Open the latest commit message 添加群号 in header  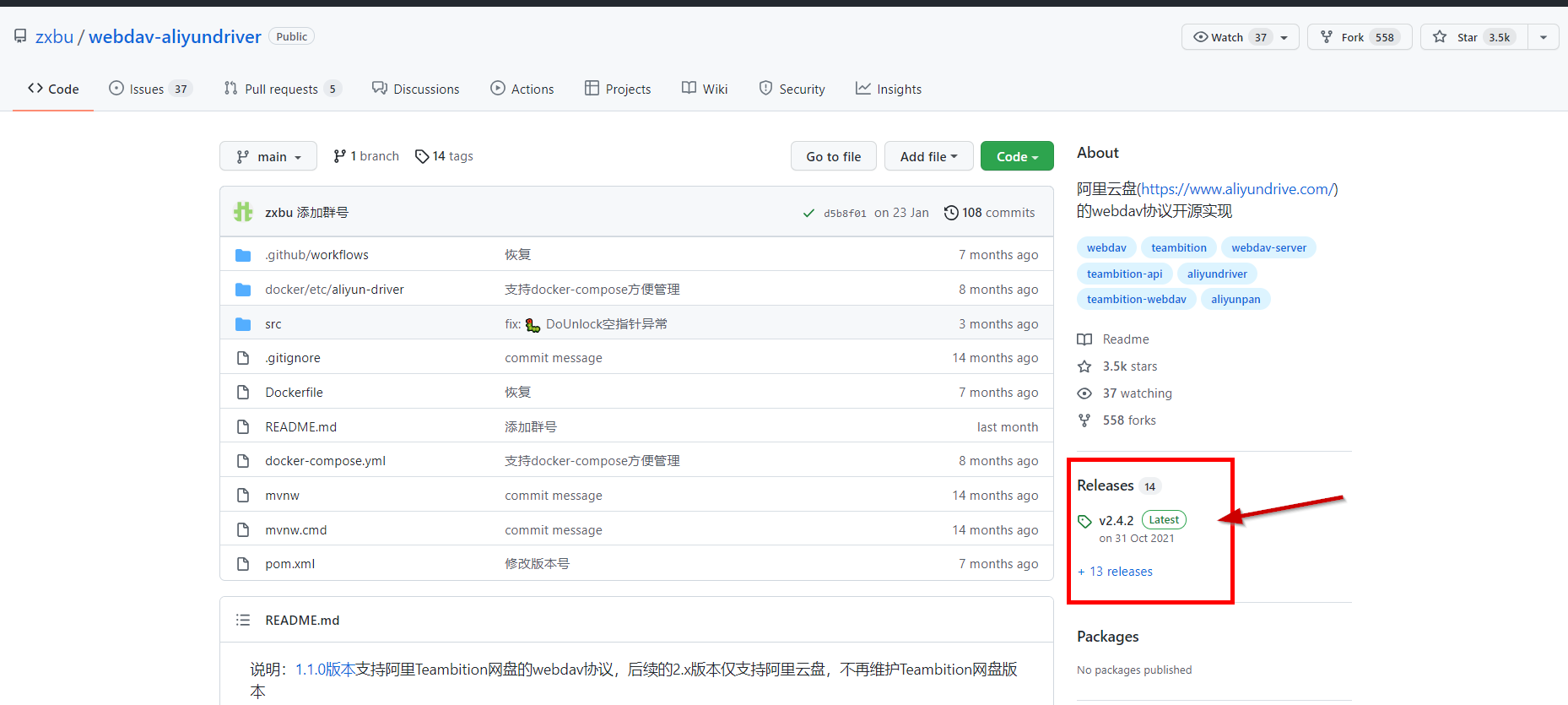pos(322,213)
